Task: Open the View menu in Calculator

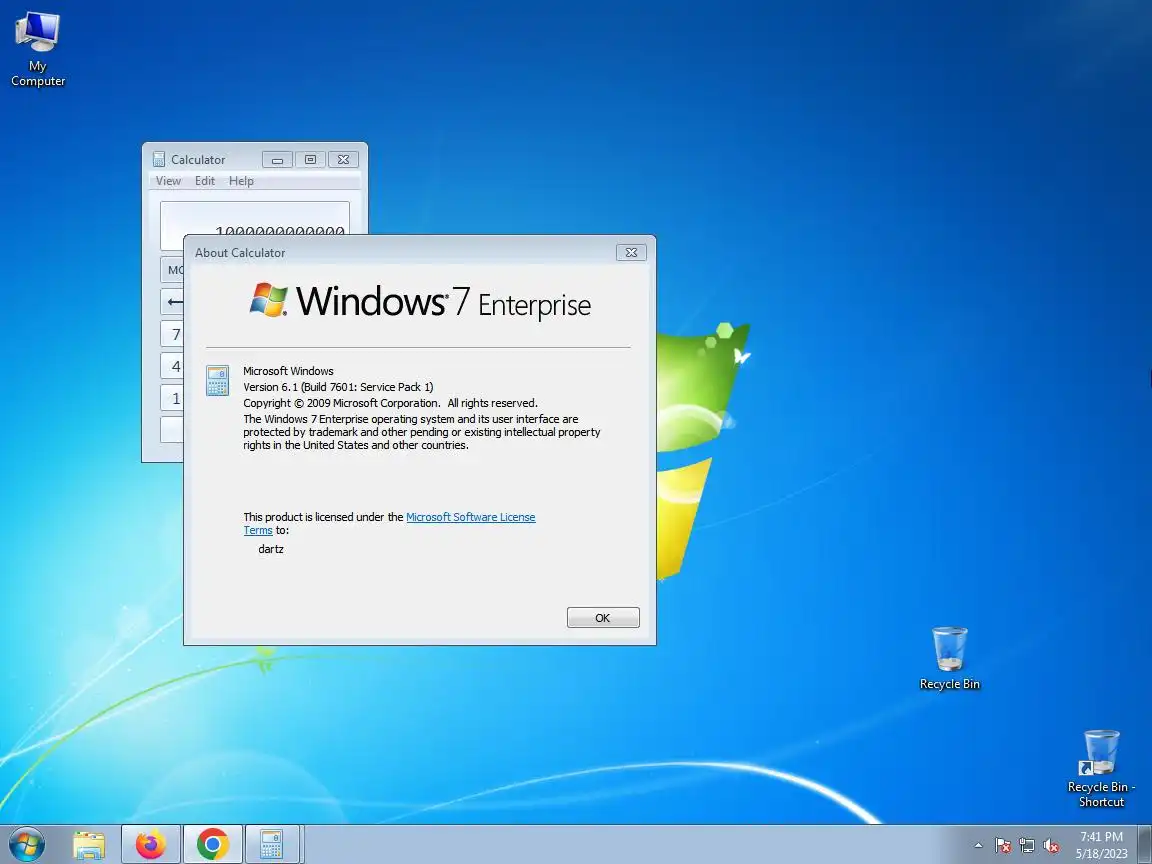Action: click(x=168, y=181)
